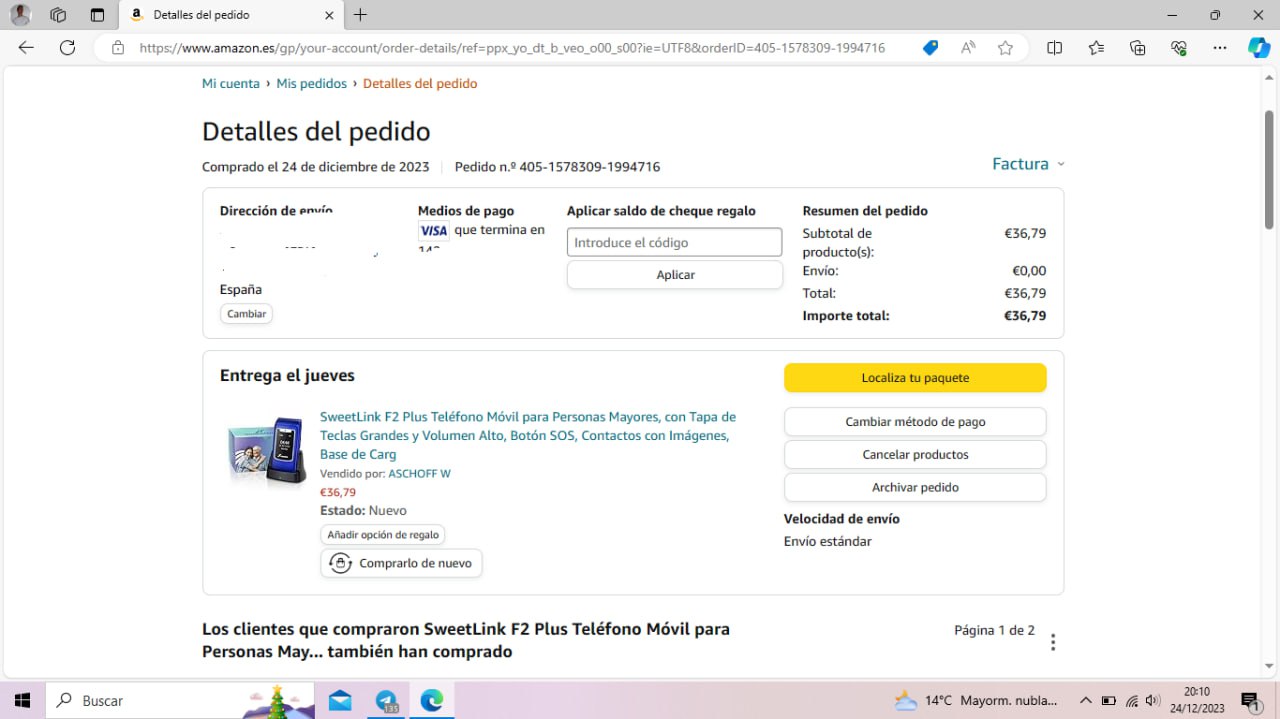This screenshot has width=1280, height=719.
Task: Click Cambiar método de pago
Action: pos(915,422)
